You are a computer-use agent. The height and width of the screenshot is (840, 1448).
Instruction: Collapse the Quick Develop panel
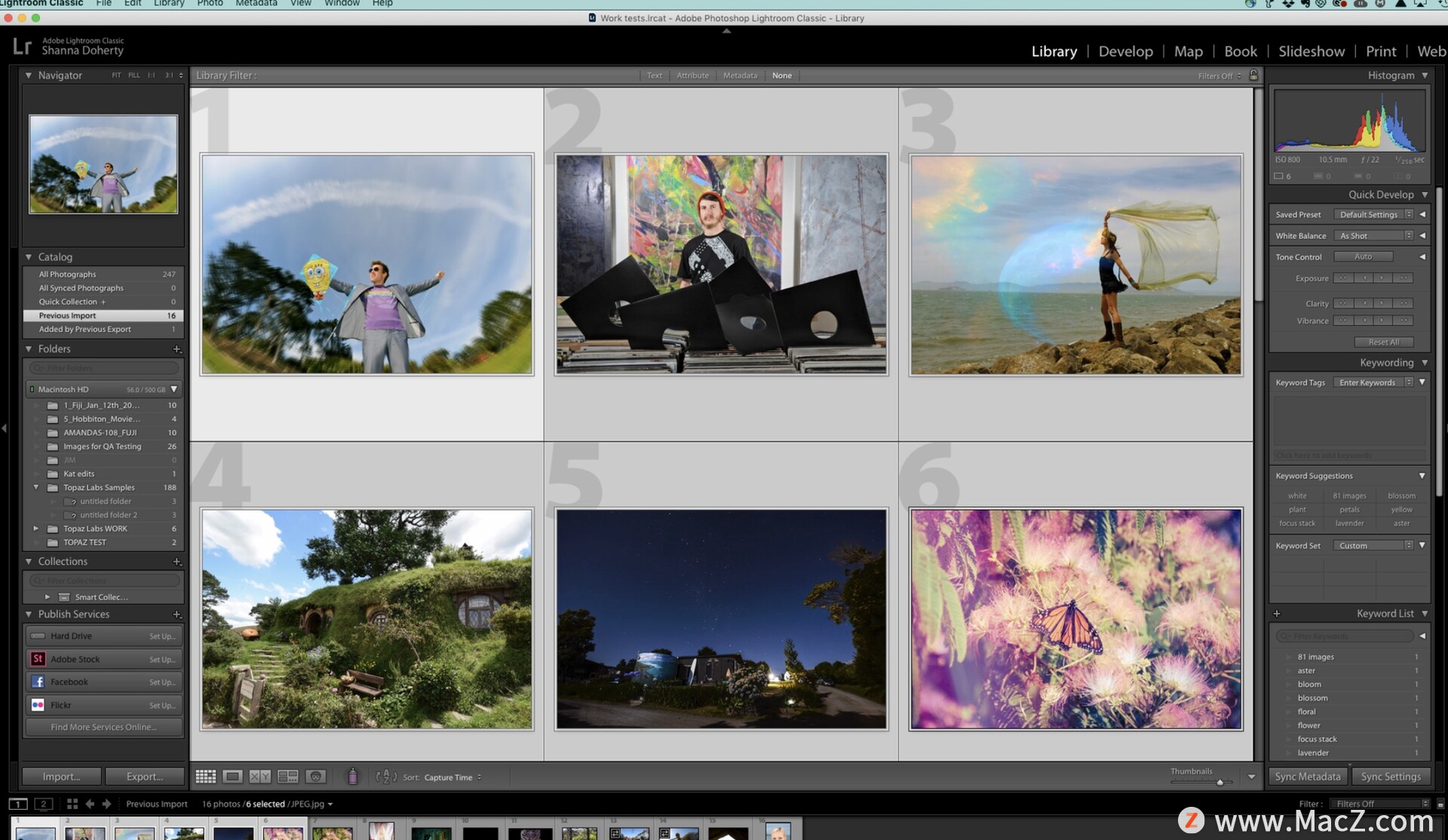tap(1425, 195)
